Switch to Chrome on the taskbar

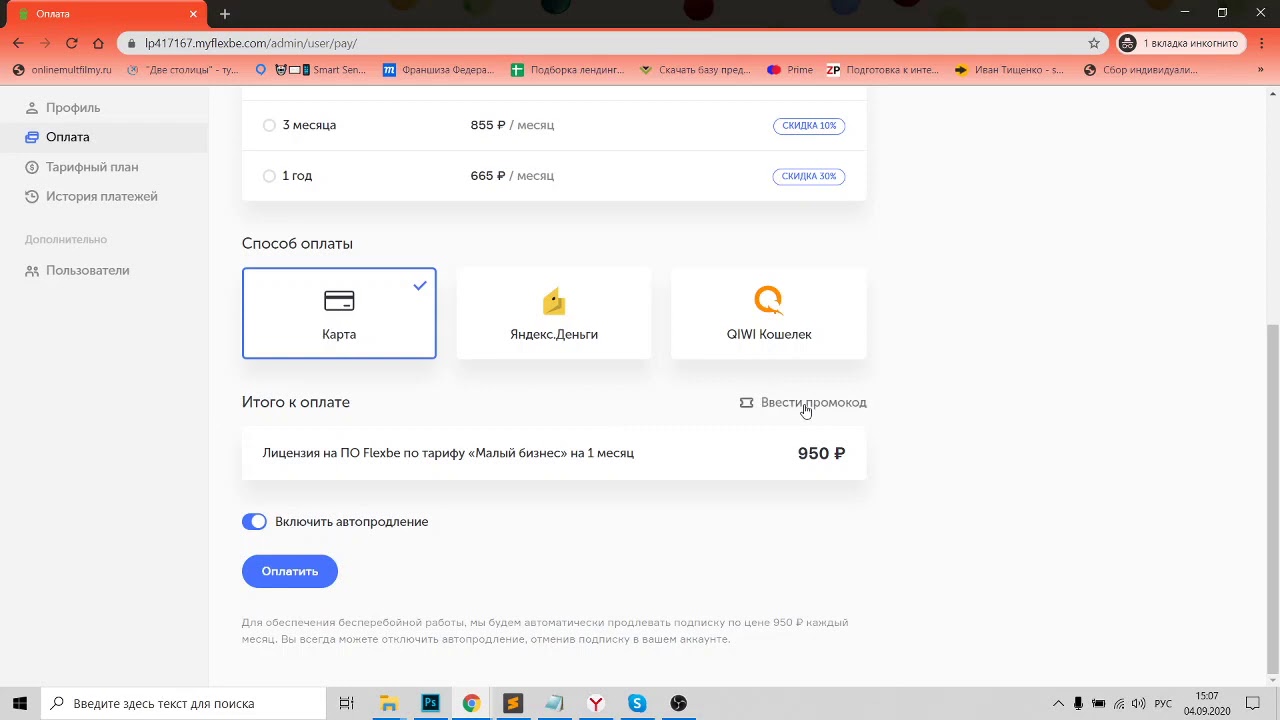[x=471, y=703]
